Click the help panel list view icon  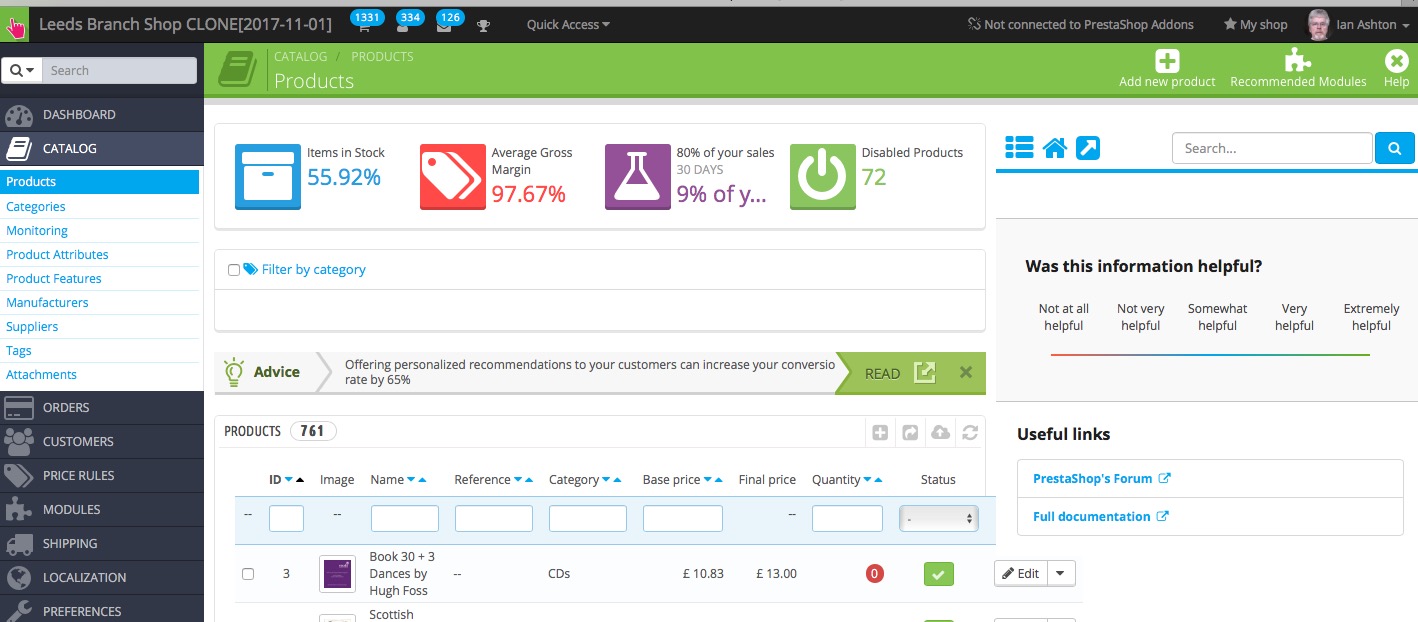(x=1019, y=148)
